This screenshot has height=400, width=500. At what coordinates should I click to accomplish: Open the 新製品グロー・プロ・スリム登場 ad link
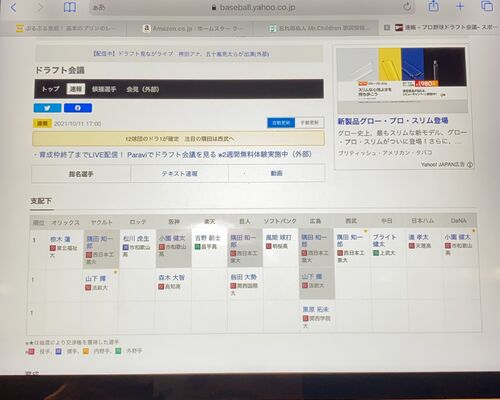(393, 121)
